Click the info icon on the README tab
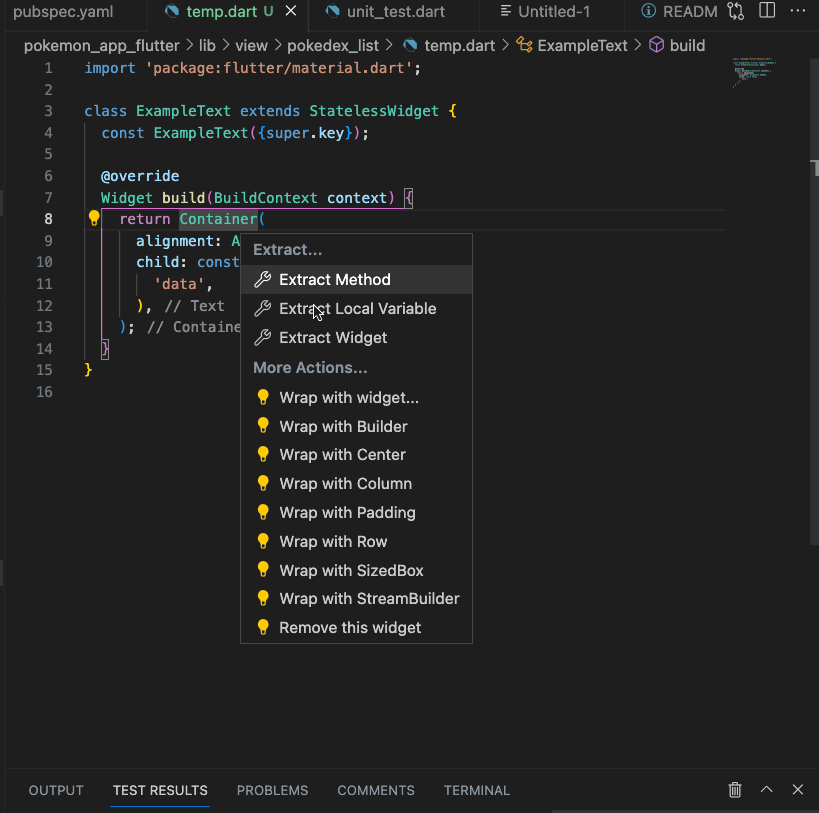 coord(647,11)
